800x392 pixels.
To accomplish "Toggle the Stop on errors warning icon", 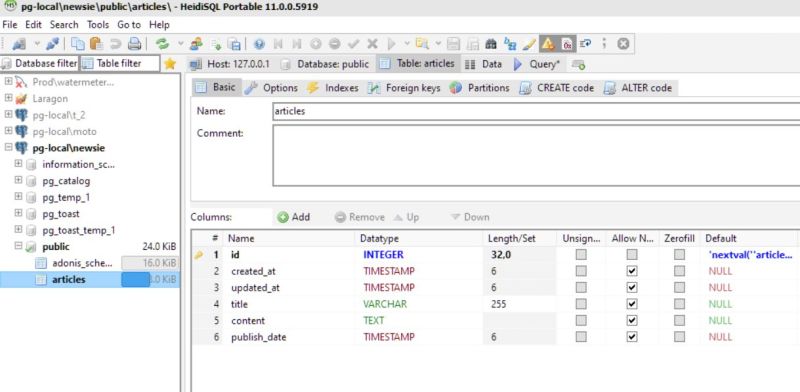I will [548, 44].
